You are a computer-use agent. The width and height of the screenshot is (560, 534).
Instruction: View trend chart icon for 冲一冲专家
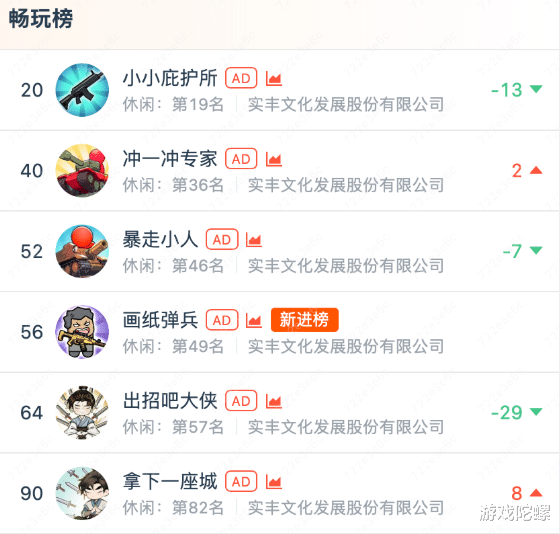point(274,159)
